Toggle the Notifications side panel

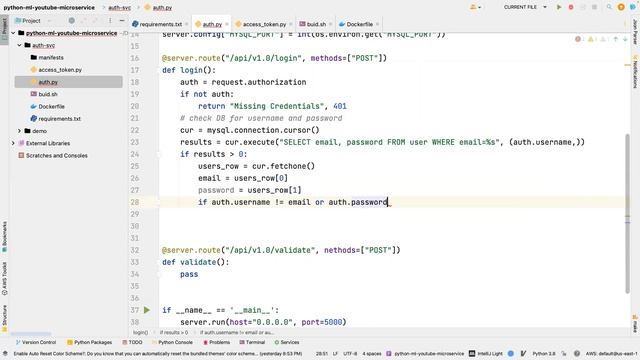click(635, 71)
